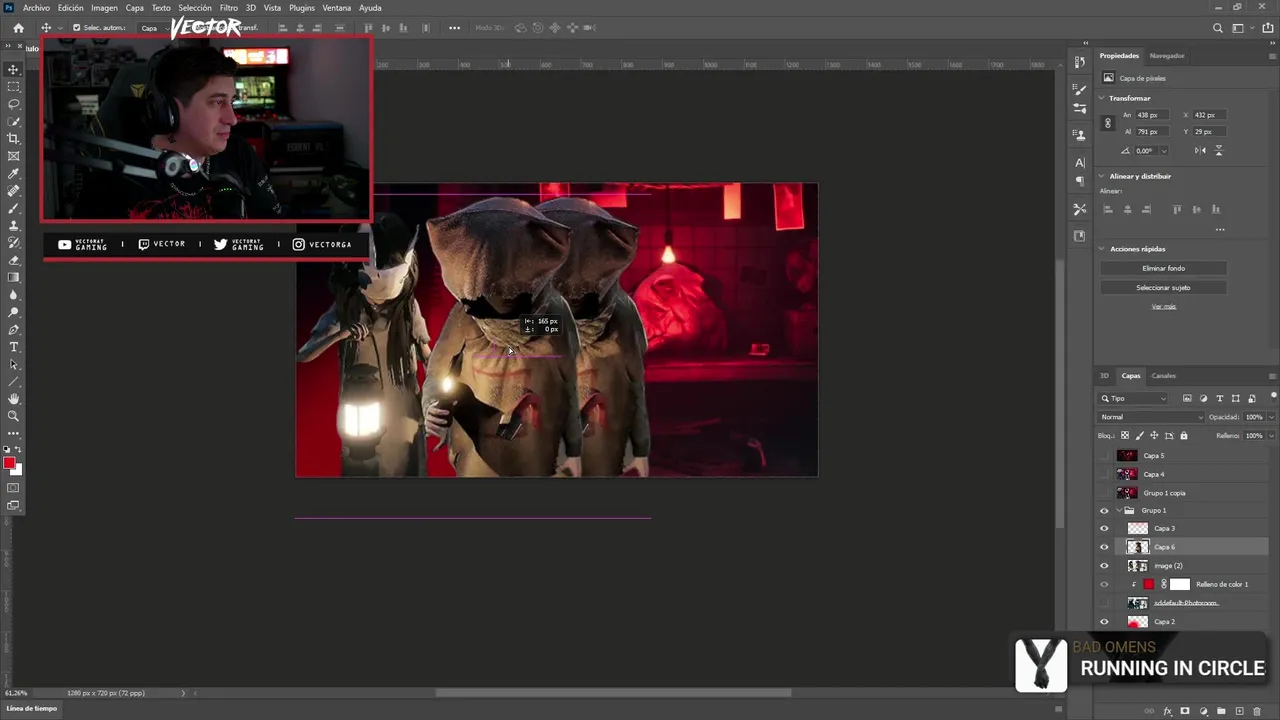
Task: Select the Clone Stamp tool
Action: [x=14, y=226]
